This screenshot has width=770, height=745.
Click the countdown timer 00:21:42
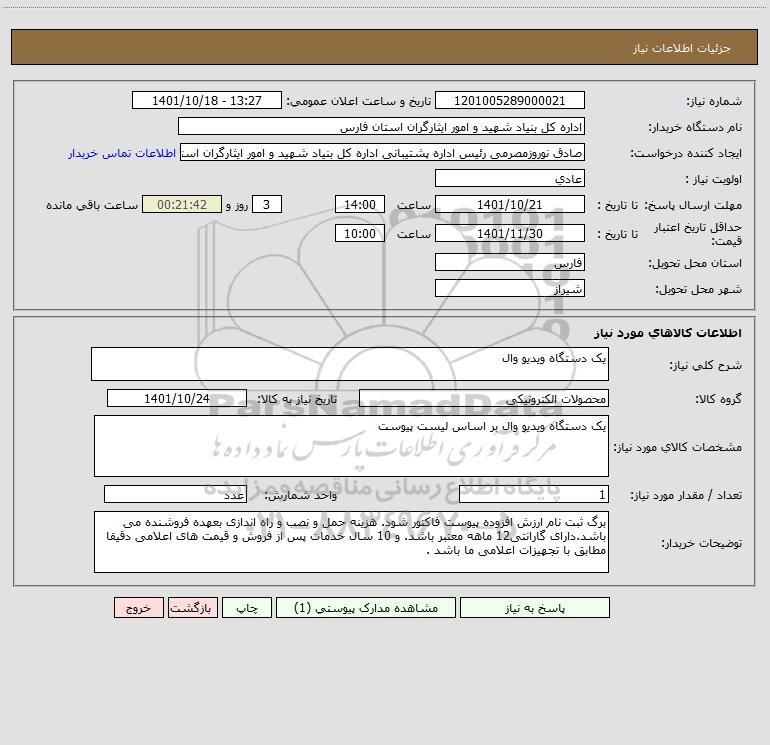[182, 204]
